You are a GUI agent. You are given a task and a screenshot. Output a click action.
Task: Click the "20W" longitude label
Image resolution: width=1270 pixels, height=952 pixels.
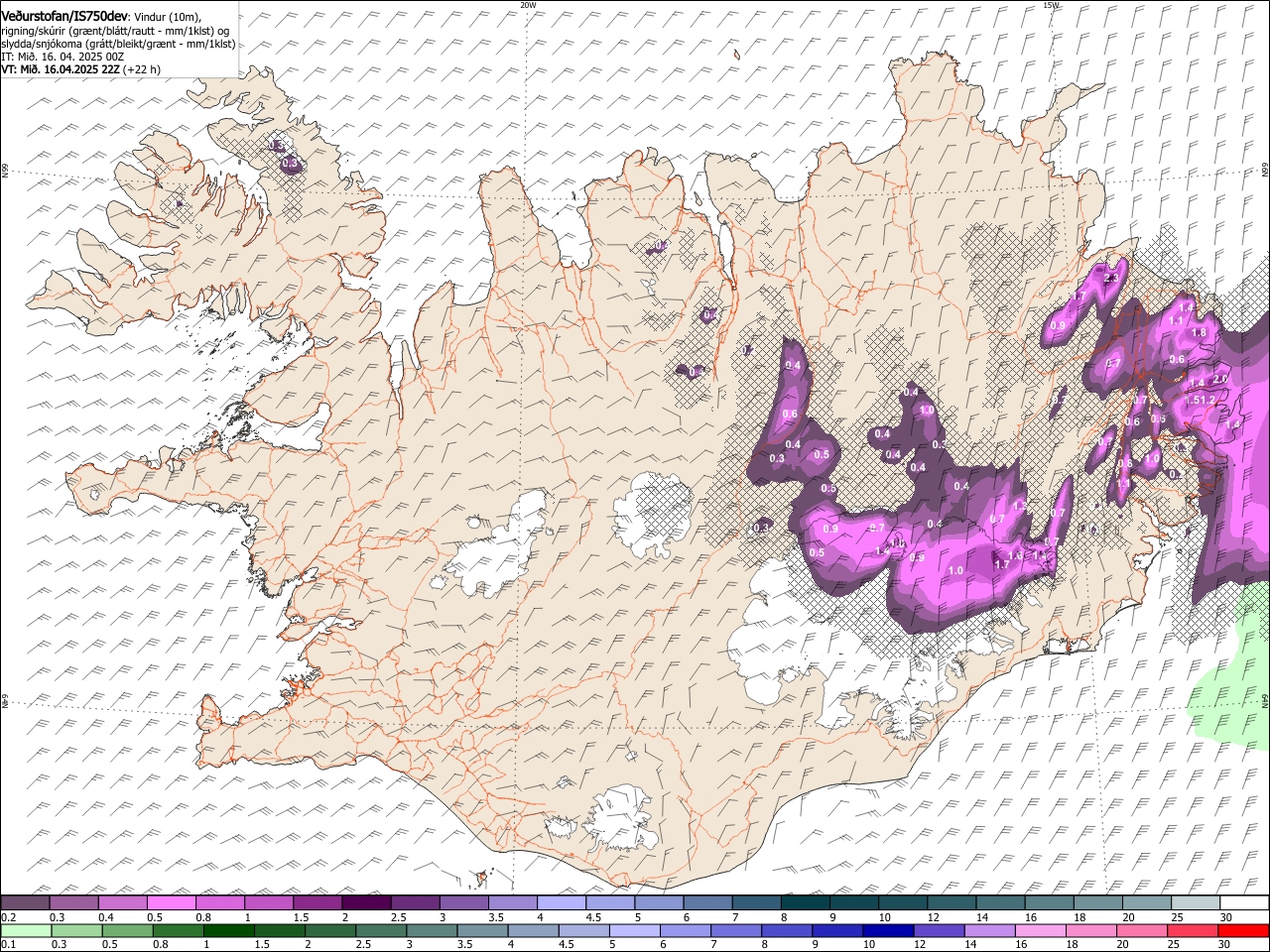tap(528, 5)
